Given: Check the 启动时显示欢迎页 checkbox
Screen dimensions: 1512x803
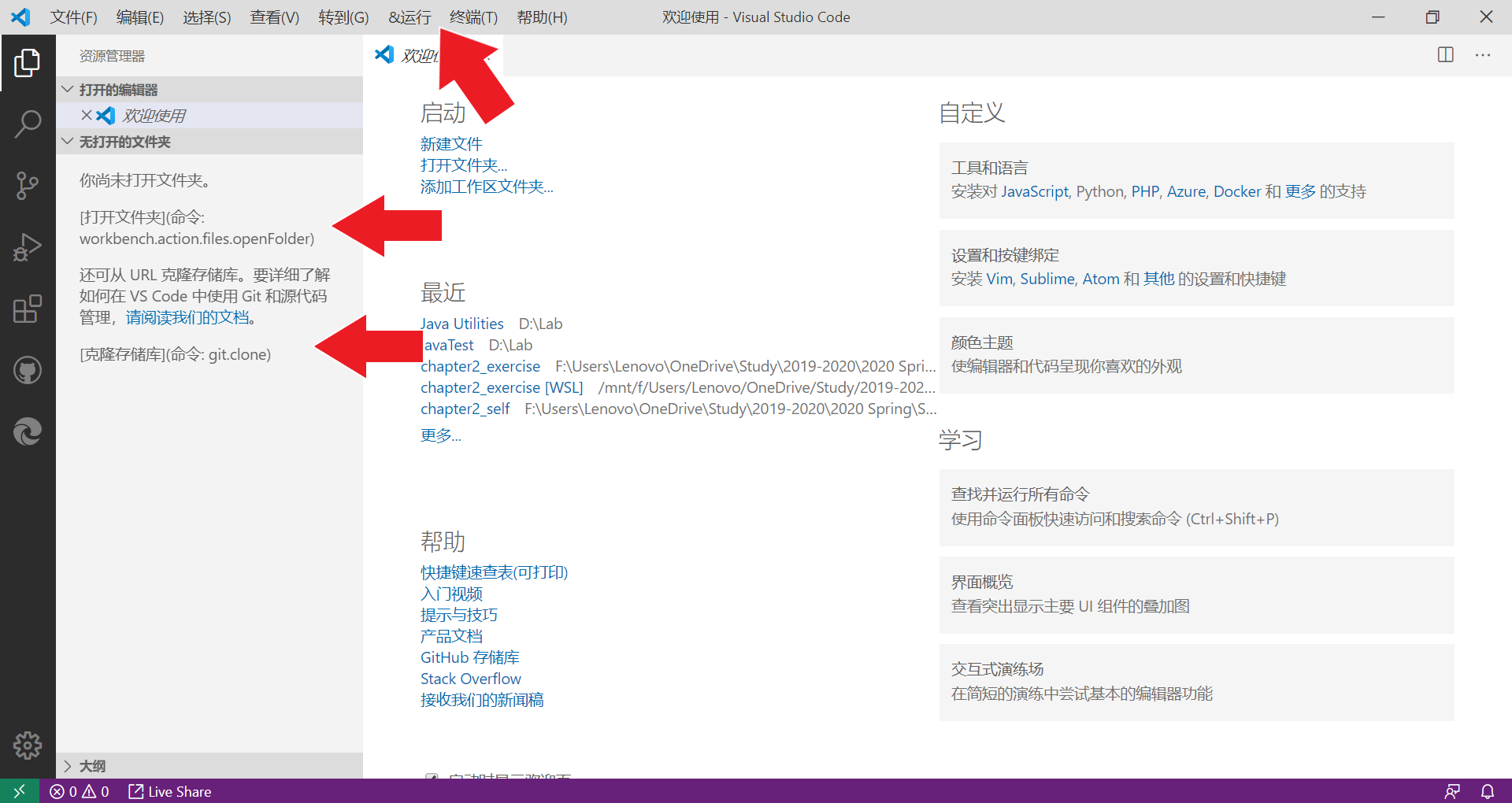Looking at the screenshot, I should (432, 778).
